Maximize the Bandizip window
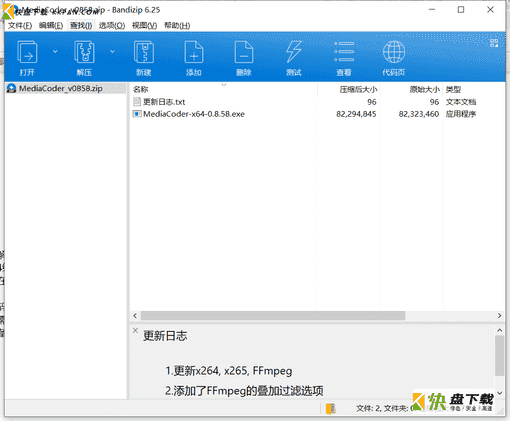Screen dimensions: 510x421 [461, 10]
